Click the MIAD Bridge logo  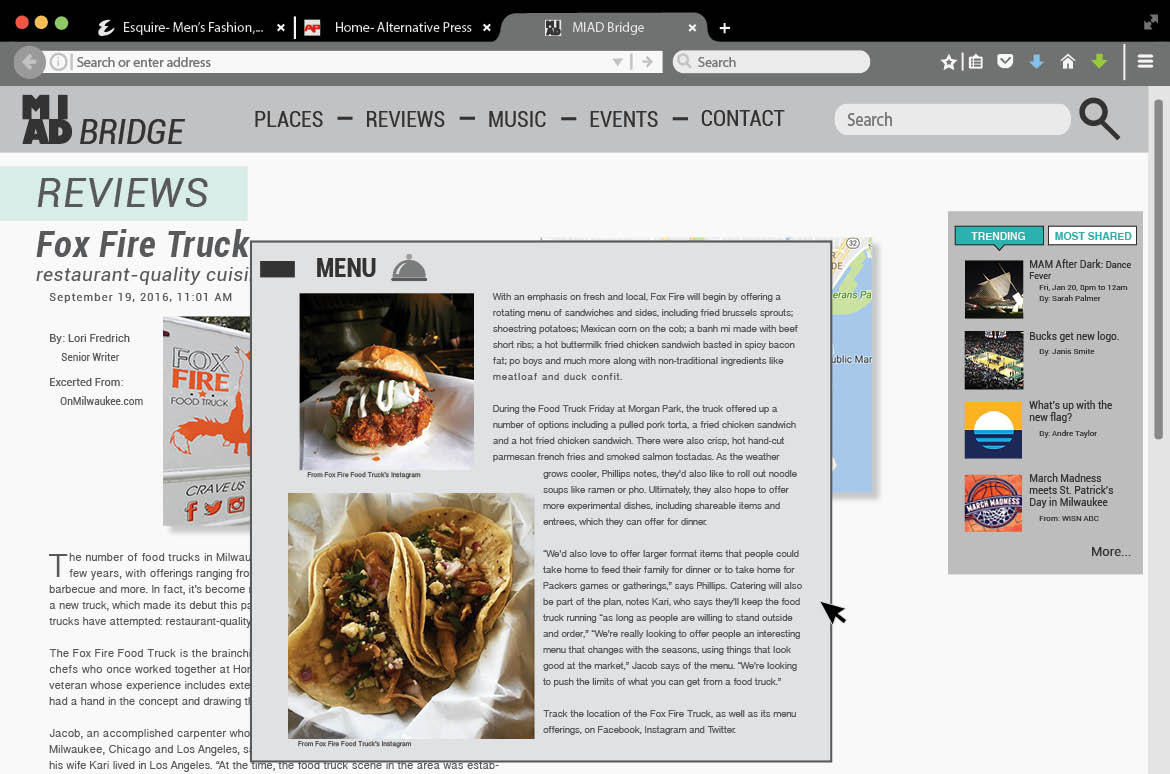(x=103, y=119)
